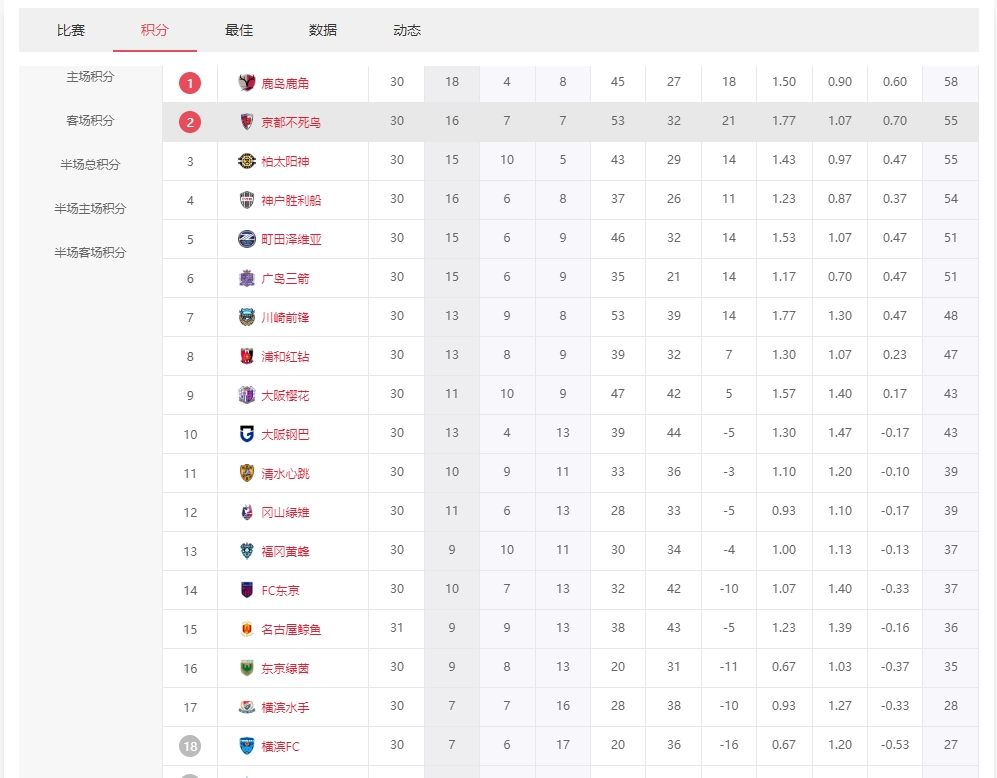The image size is (997, 778).
Task: Select 主场积分 in the left sidebar
Action: 90,77
